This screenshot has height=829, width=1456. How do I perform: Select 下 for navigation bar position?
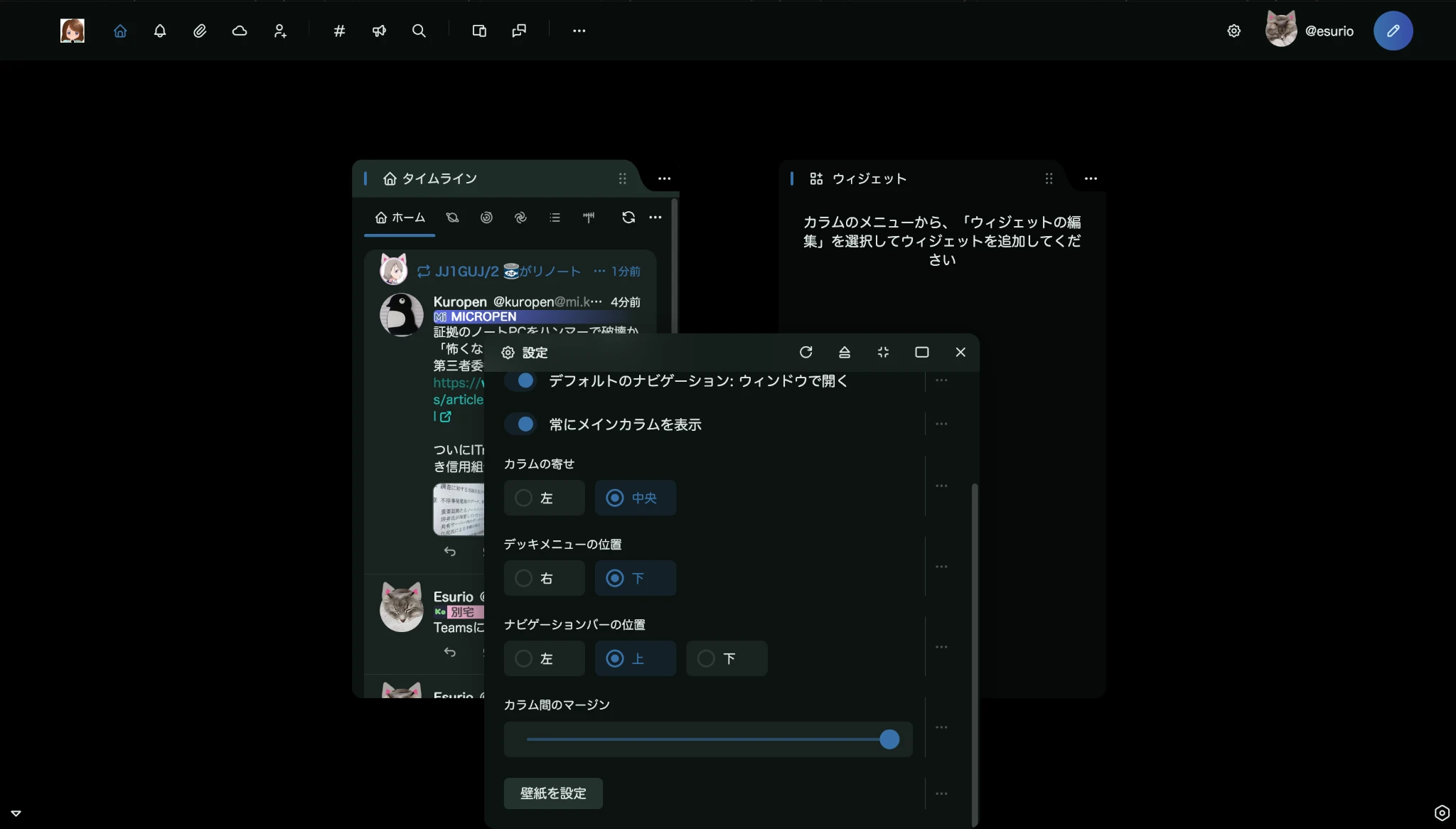pyautogui.click(x=726, y=658)
